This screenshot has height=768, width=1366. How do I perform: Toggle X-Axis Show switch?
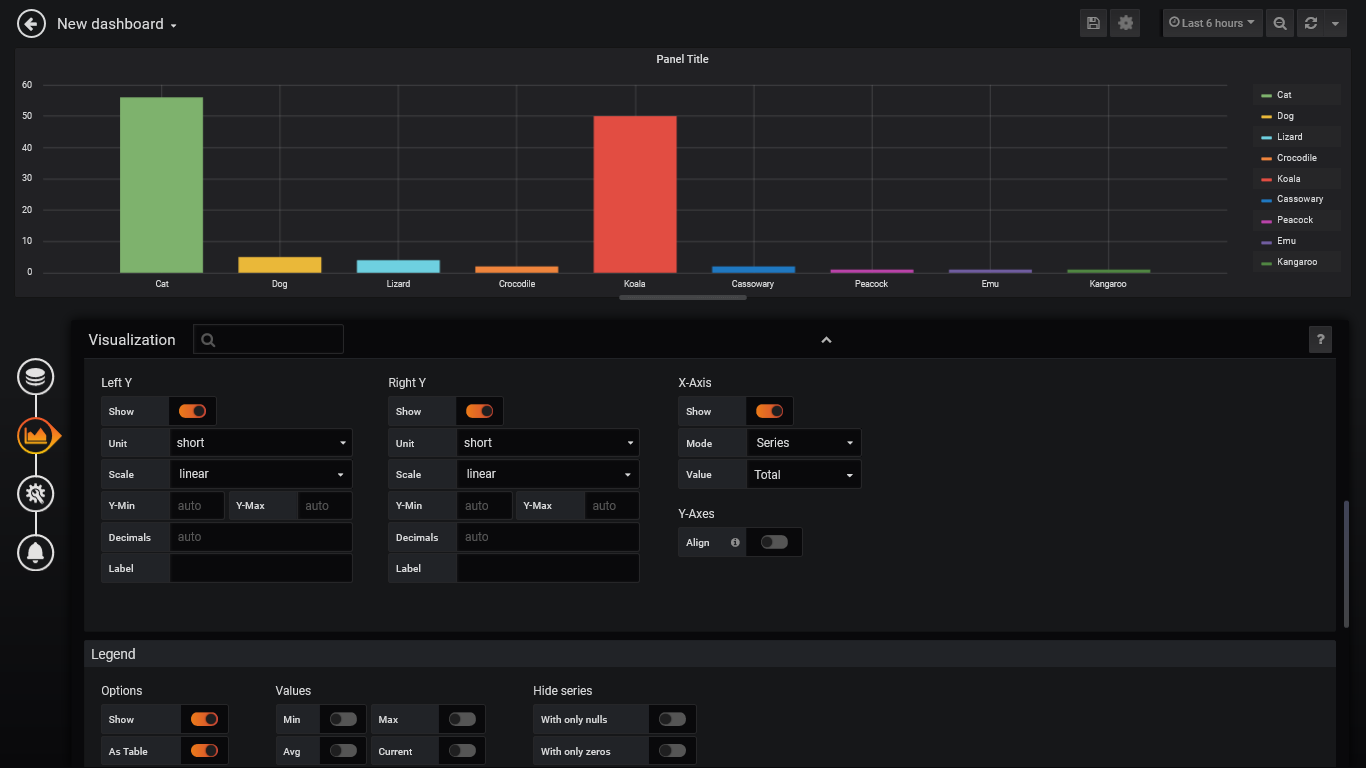pos(769,411)
